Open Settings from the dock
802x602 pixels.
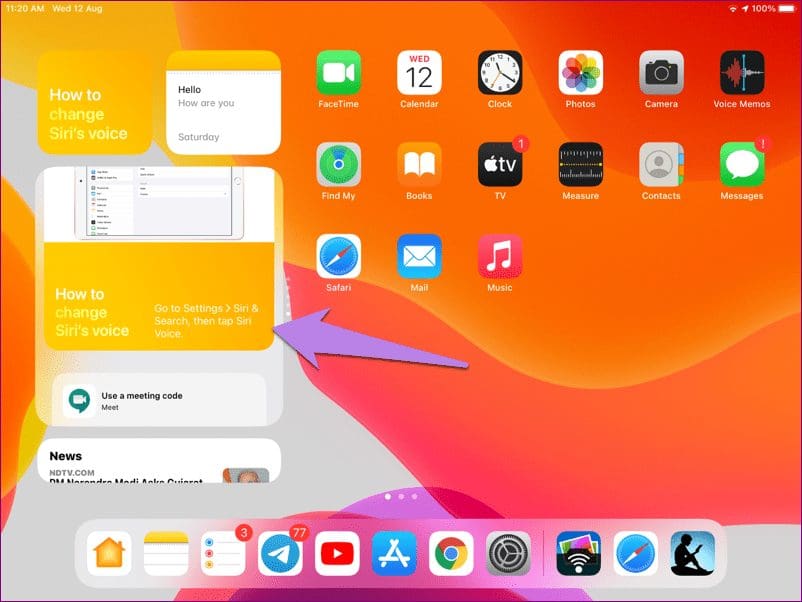[x=508, y=553]
